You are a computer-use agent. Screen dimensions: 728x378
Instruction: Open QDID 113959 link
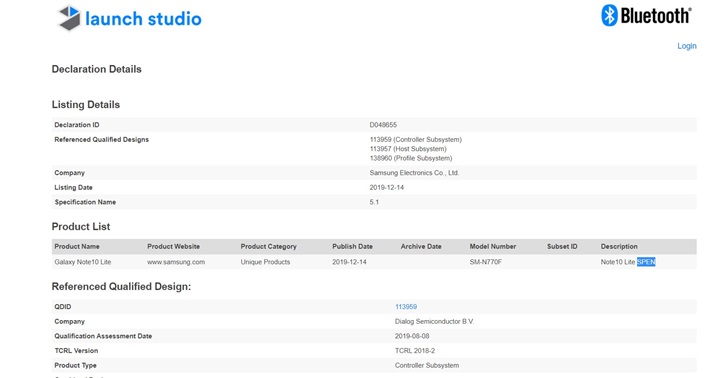(x=406, y=307)
